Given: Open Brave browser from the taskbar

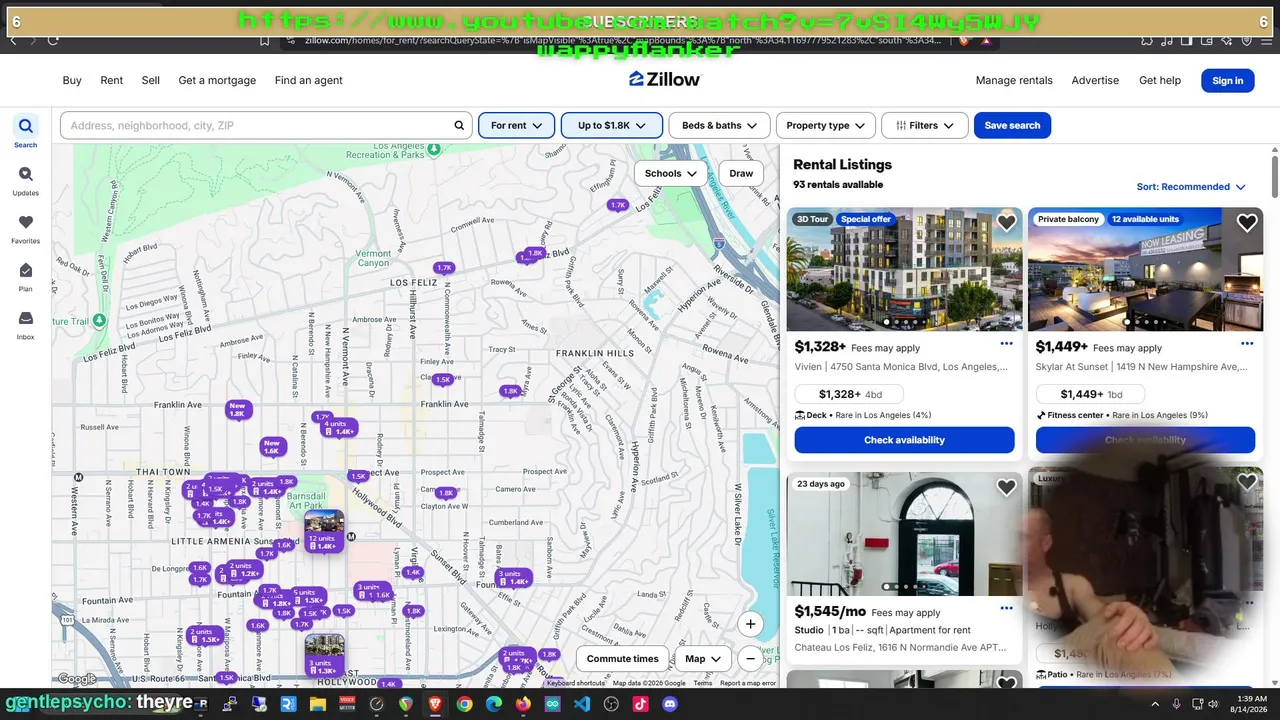Looking at the screenshot, I should [435, 704].
